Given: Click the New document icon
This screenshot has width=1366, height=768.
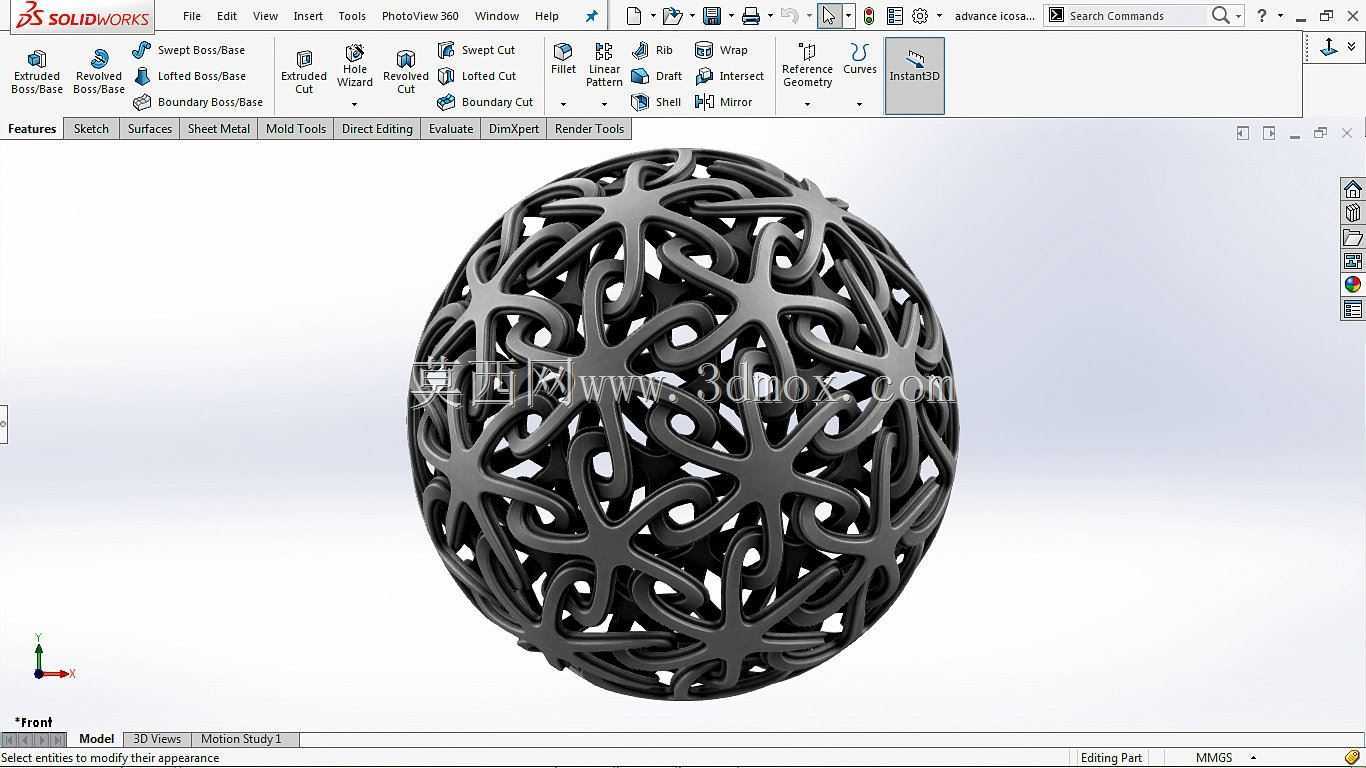Looking at the screenshot, I should pos(634,15).
